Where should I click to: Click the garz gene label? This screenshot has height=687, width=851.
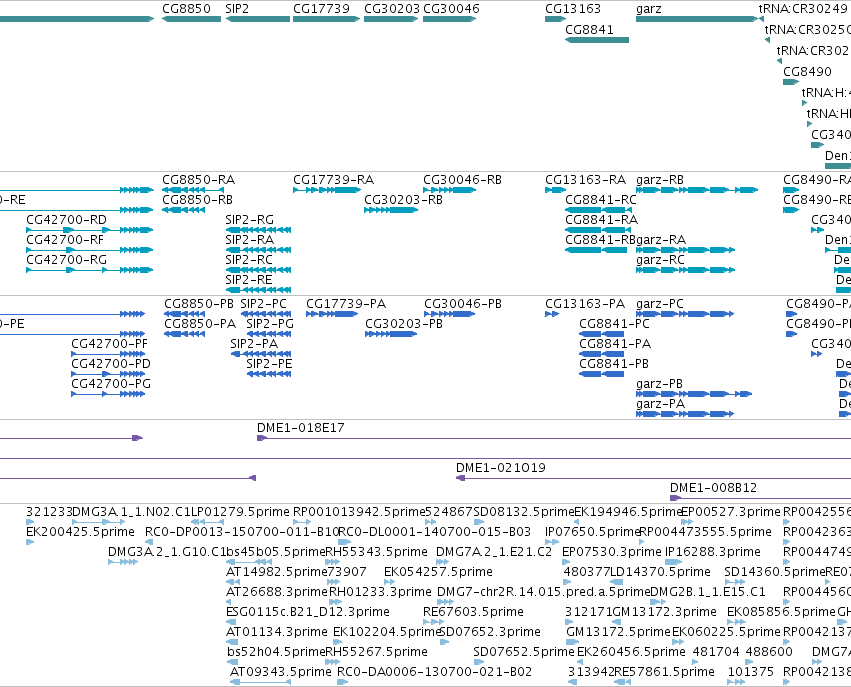coord(649,9)
